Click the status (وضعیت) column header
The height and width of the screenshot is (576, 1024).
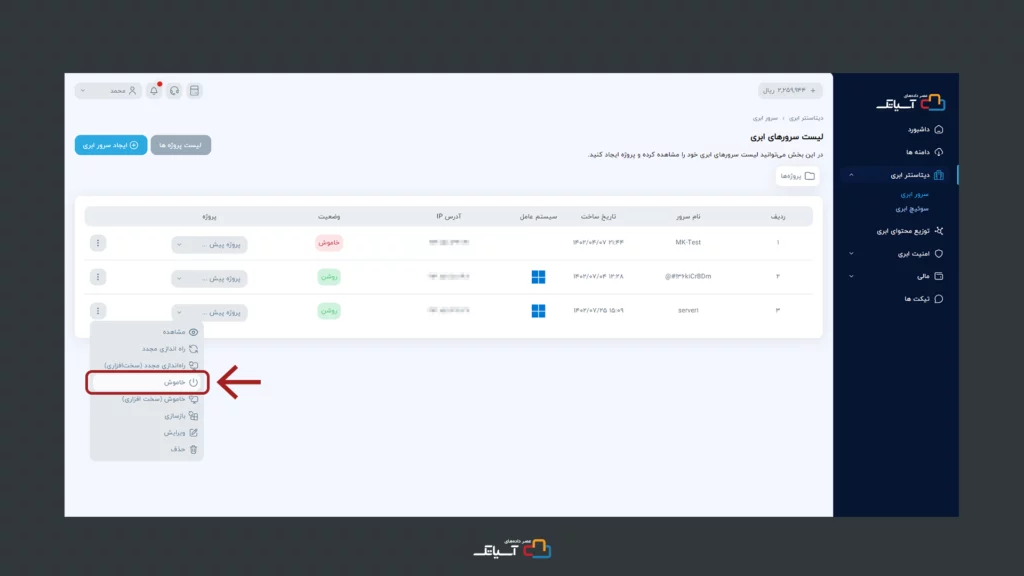click(329, 216)
